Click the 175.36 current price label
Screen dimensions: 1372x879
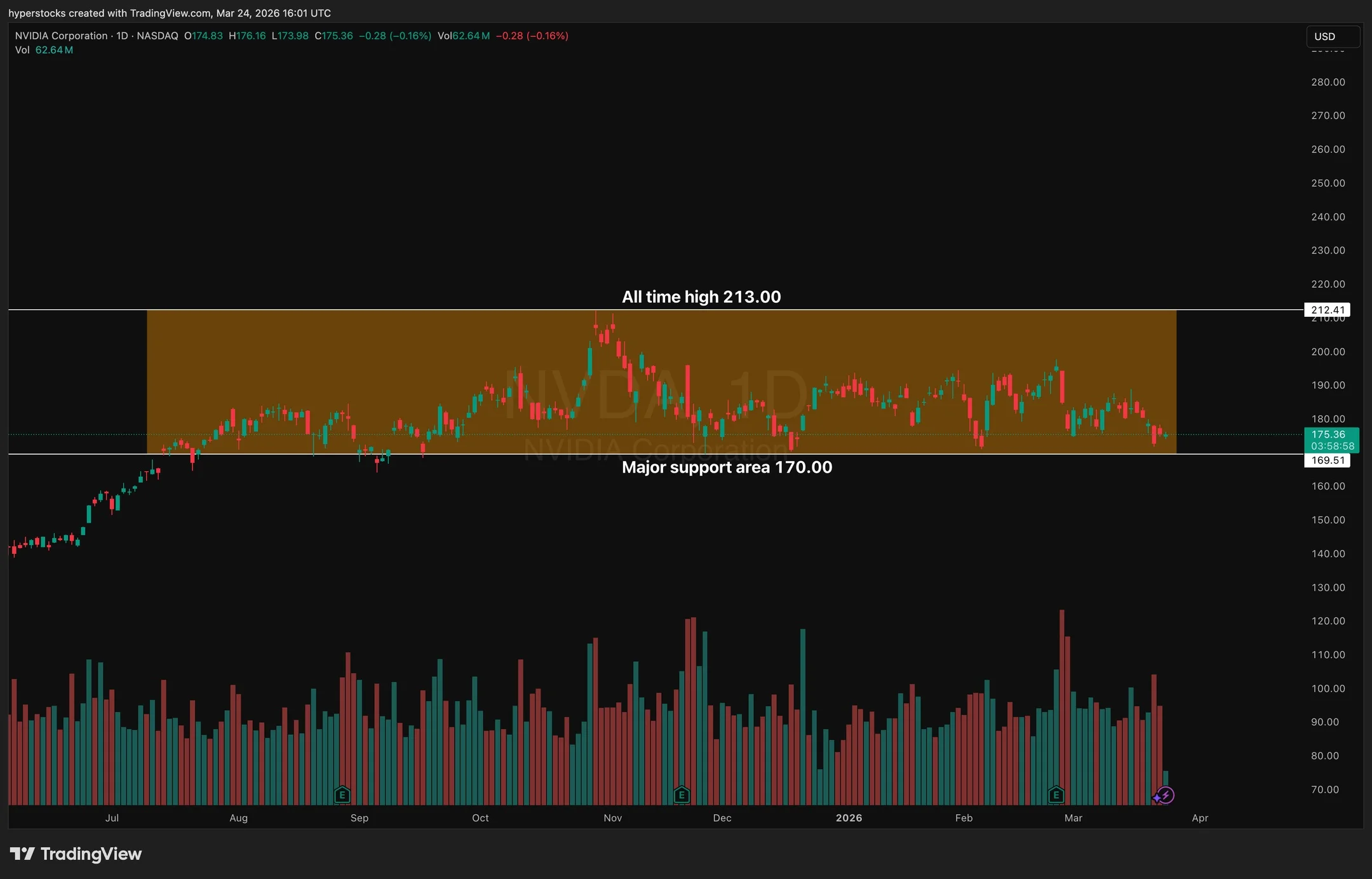(x=1328, y=434)
